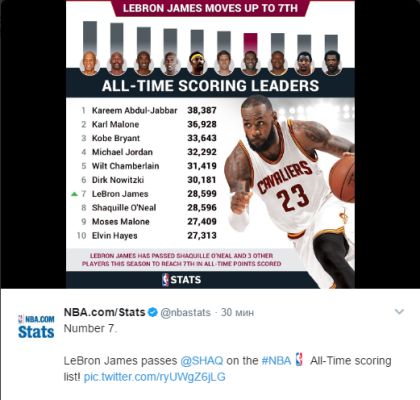Open the tweet options chevron dropdown
Image resolution: width=420 pixels, height=400 pixels.
(399, 312)
